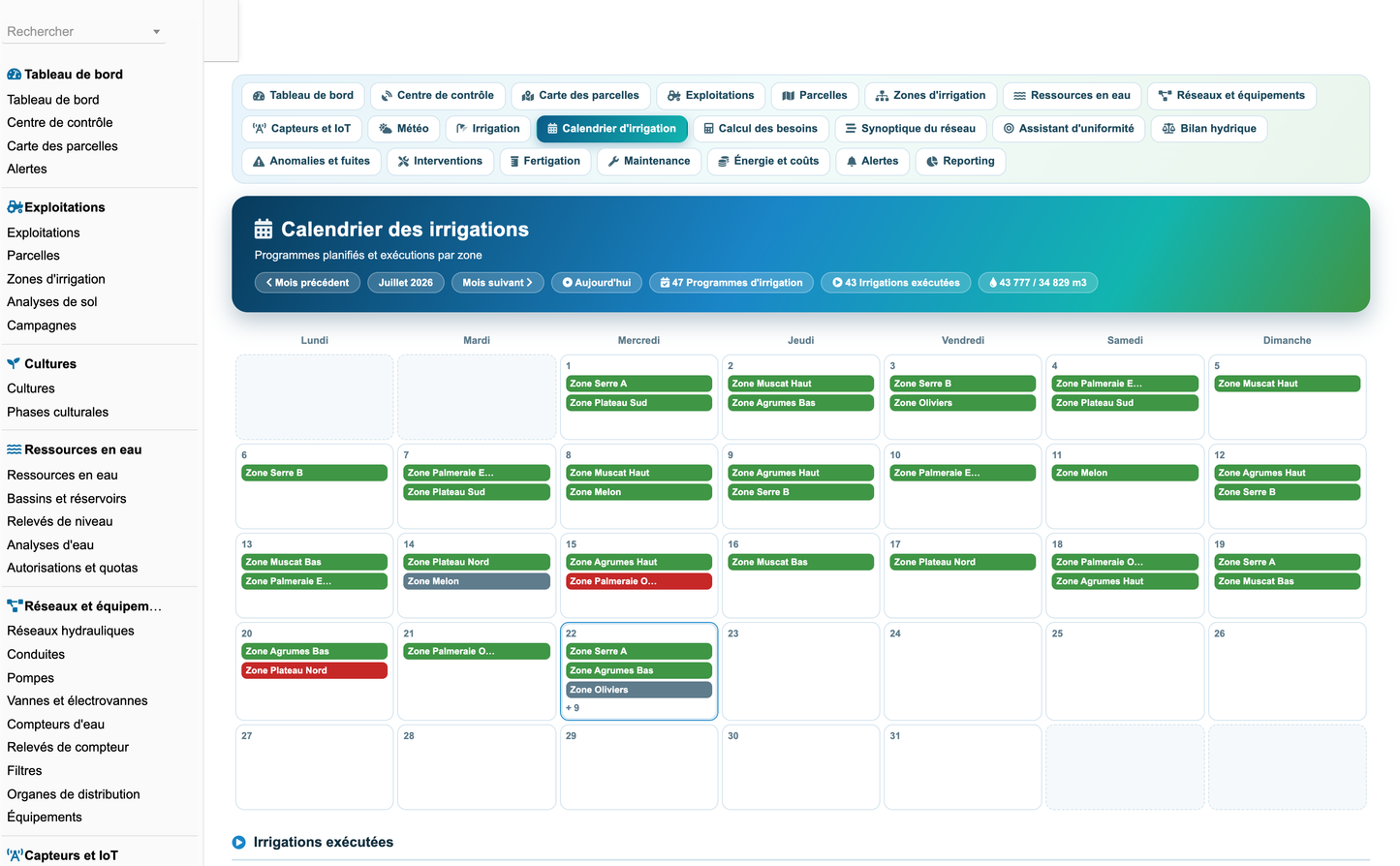Click the Réseaux et équipements network icon in sidebar
1400x866 pixels.
[x=15, y=606]
